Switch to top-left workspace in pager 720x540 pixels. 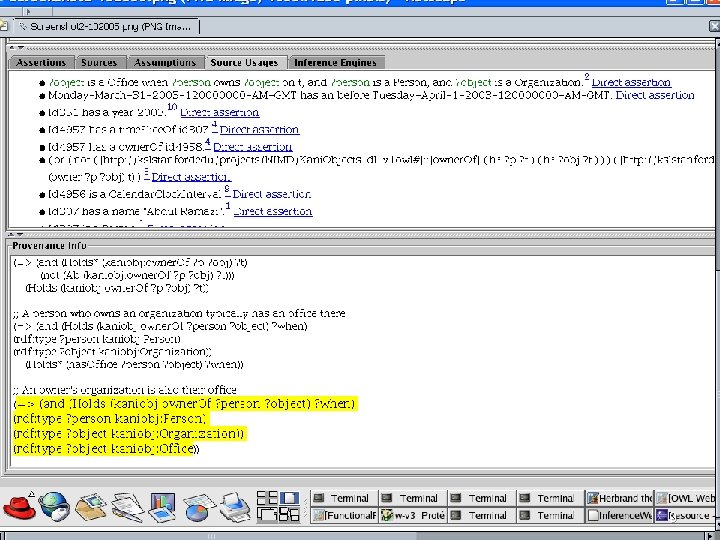[267, 498]
